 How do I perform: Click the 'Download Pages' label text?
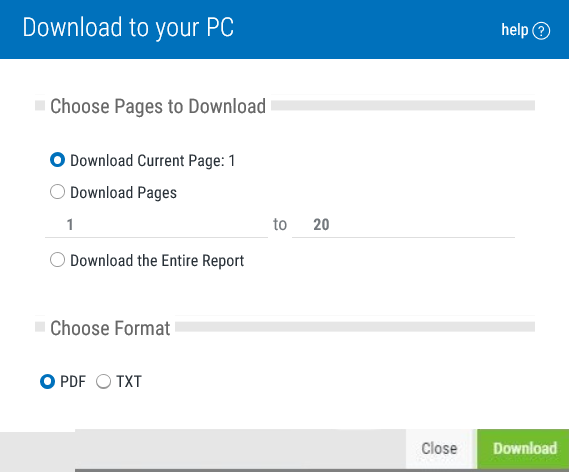coord(123,193)
